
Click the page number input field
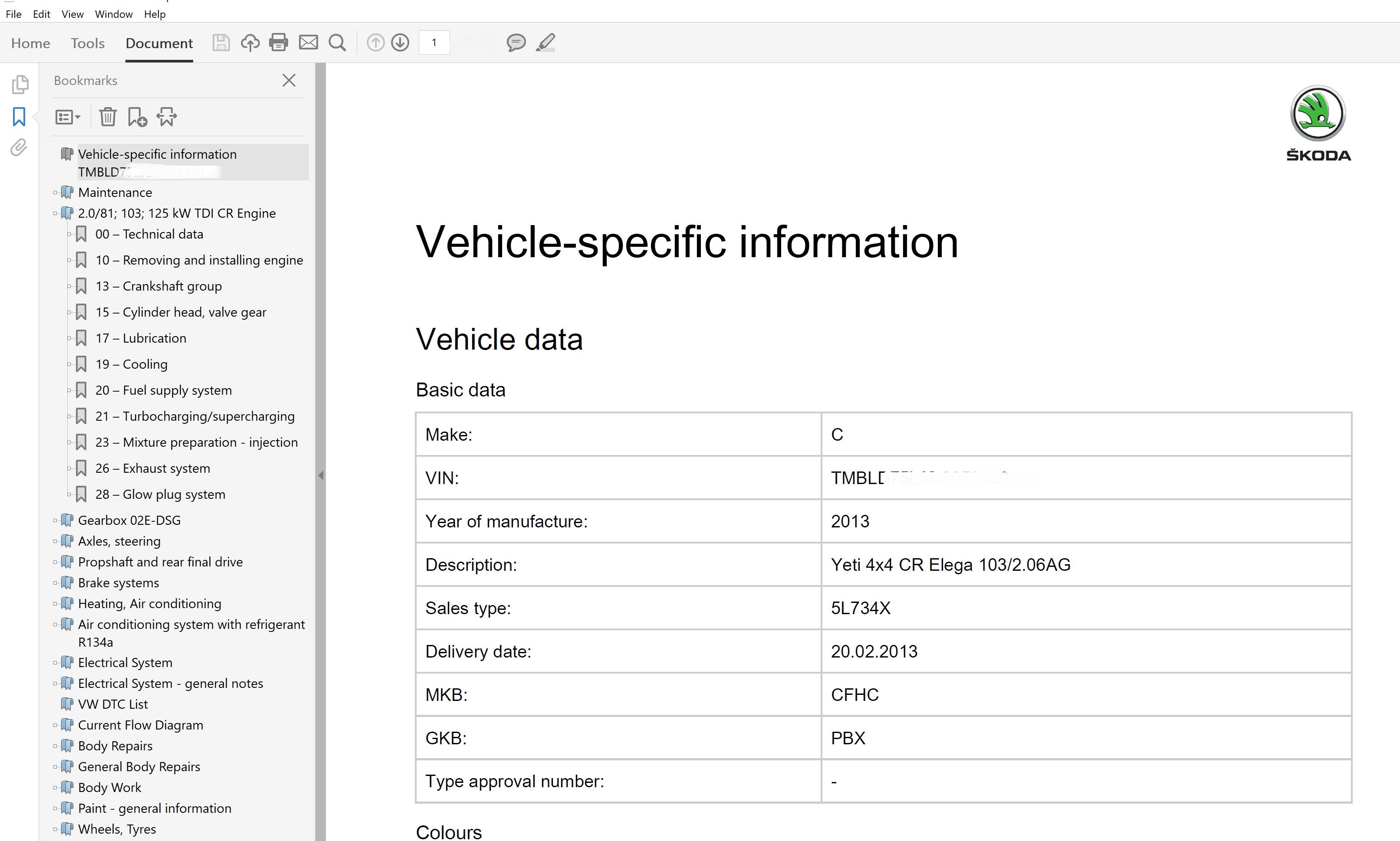(x=434, y=43)
